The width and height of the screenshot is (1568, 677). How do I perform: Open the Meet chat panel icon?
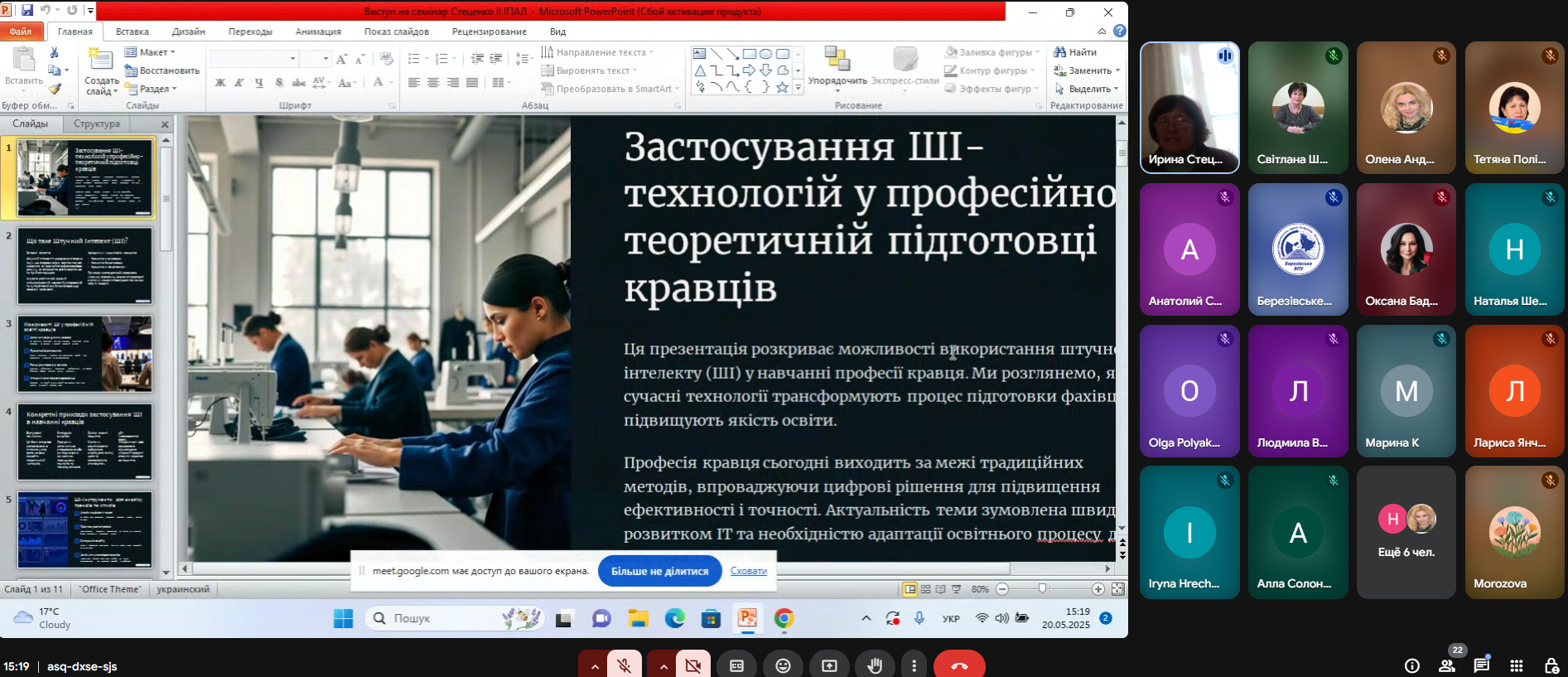[x=1481, y=665]
